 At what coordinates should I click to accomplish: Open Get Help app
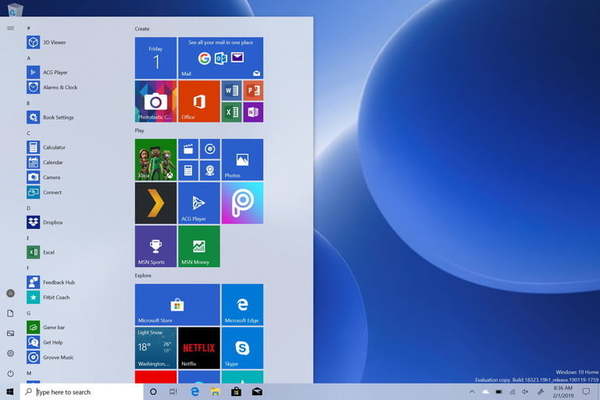coord(45,342)
